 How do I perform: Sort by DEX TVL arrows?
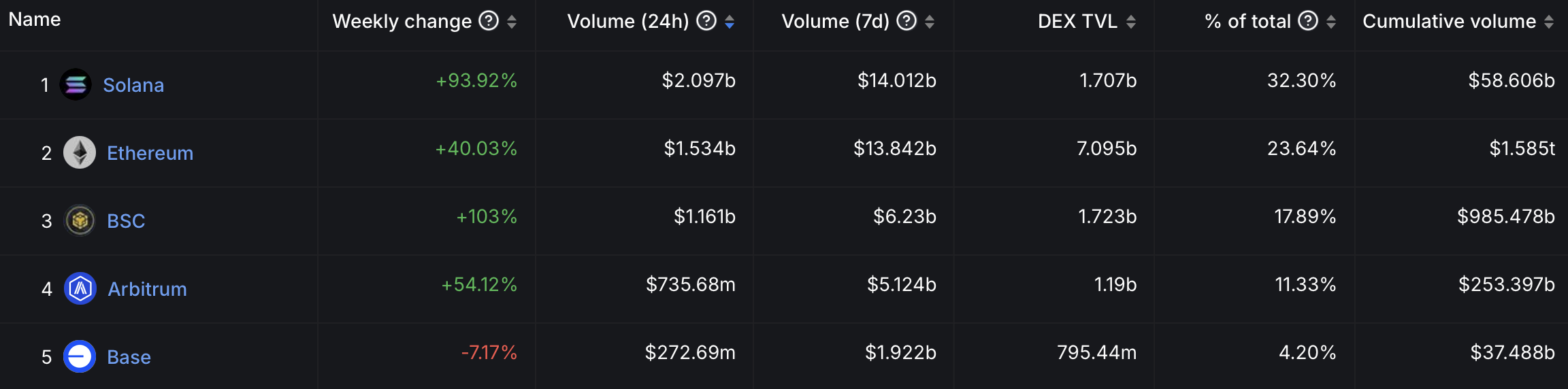tap(1131, 22)
